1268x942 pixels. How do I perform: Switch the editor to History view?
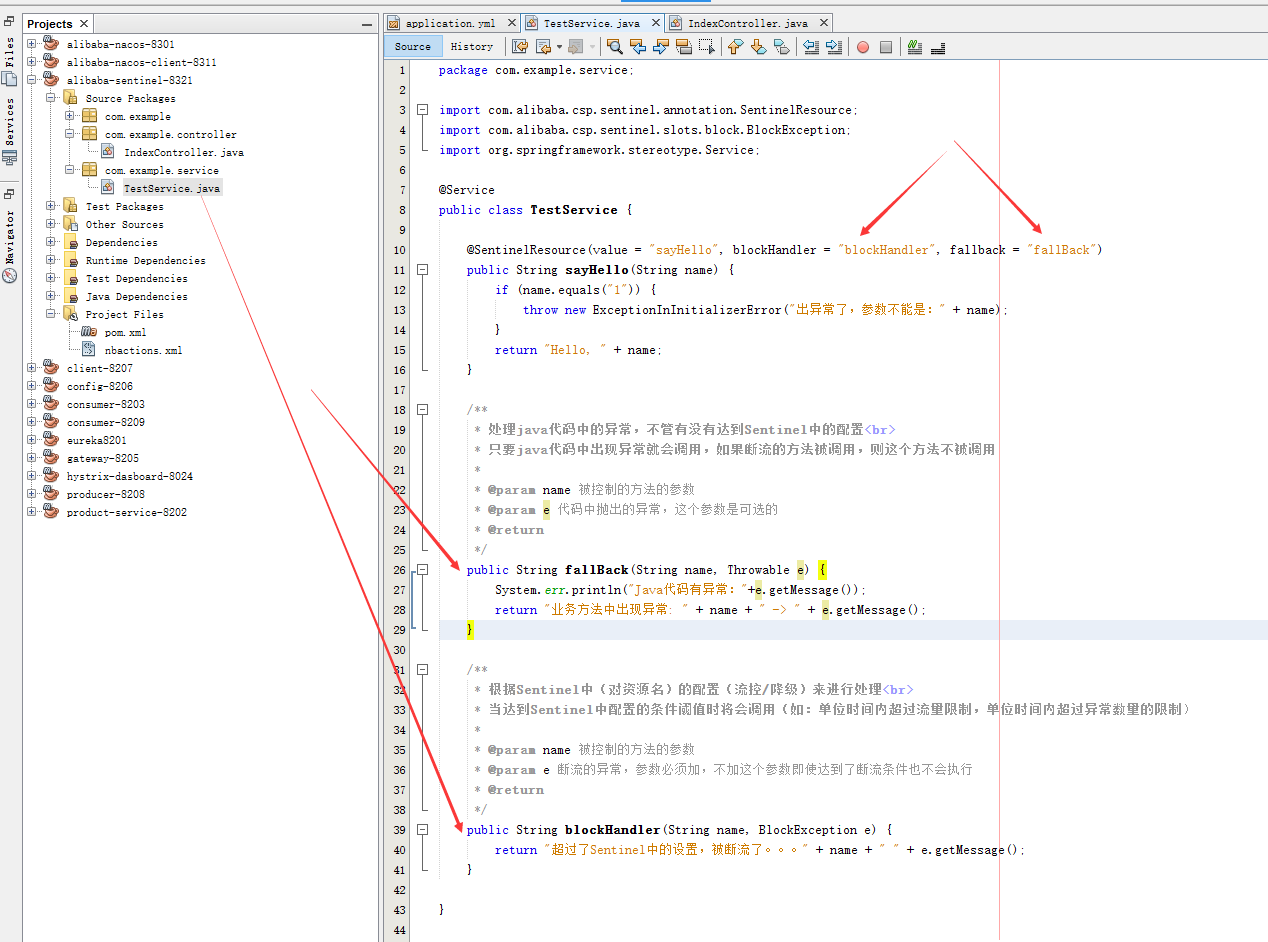pos(472,46)
